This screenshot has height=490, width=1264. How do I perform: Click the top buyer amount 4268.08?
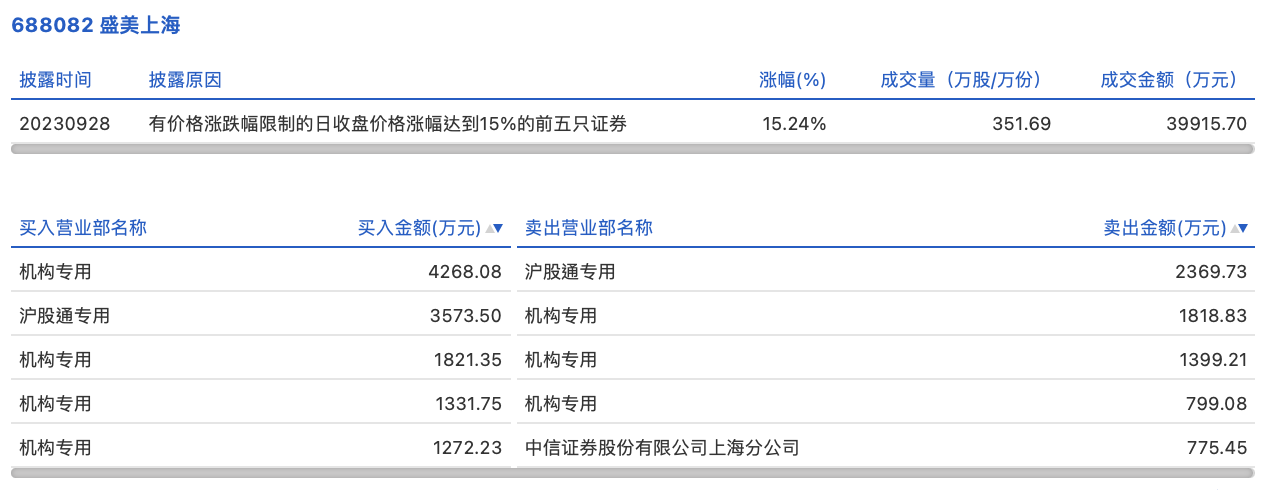pyautogui.click(x=466, y=272)
